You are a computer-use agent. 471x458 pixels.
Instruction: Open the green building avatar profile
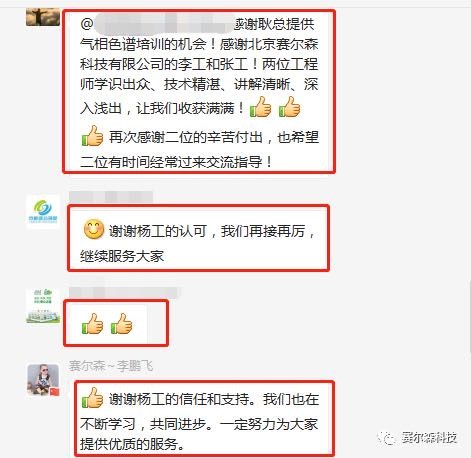click(x=43, y=306)
